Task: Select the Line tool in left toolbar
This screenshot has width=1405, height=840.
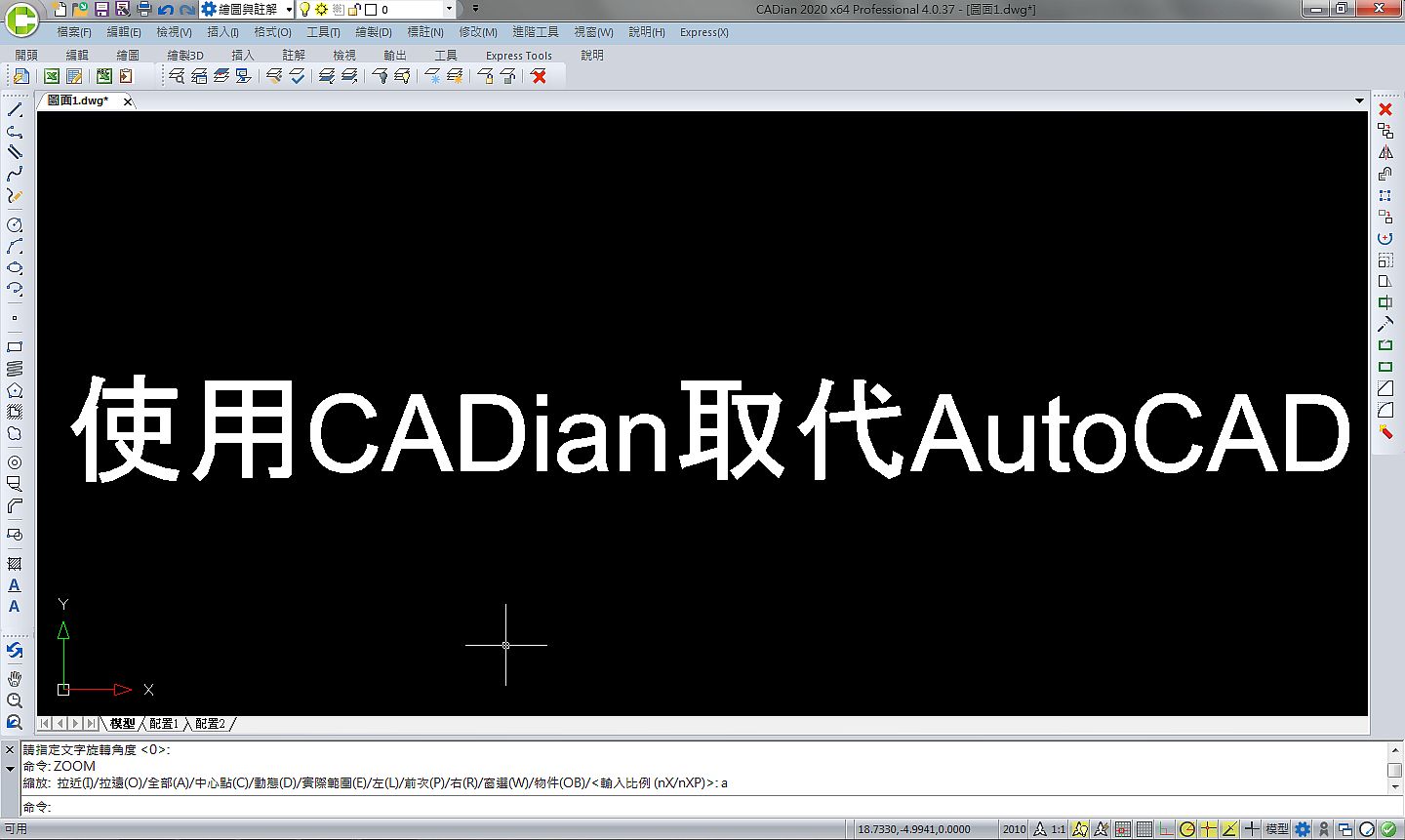Action: [x=15, y=109]
